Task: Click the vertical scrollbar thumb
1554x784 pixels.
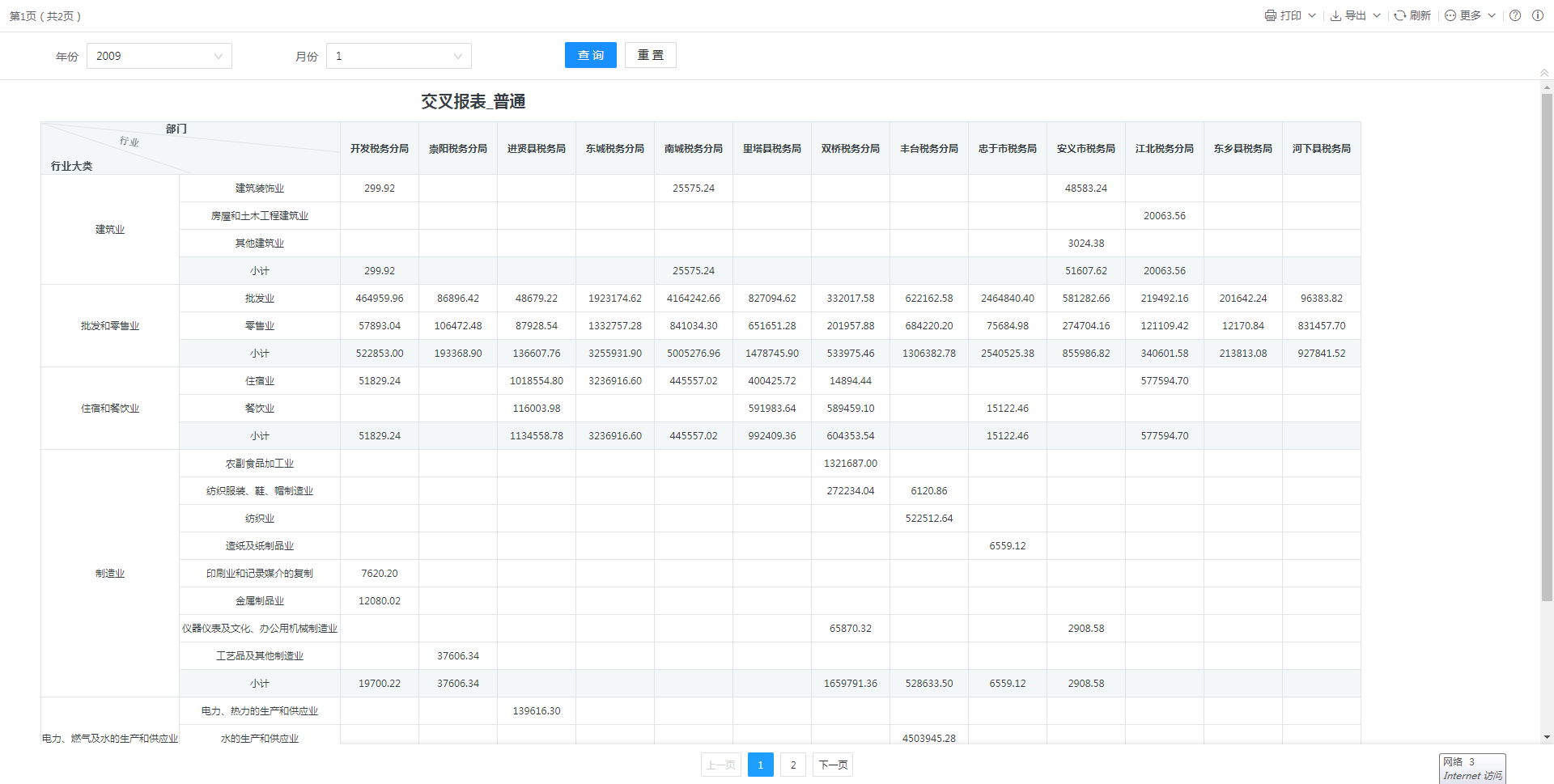Action: tap(1547, 348)
